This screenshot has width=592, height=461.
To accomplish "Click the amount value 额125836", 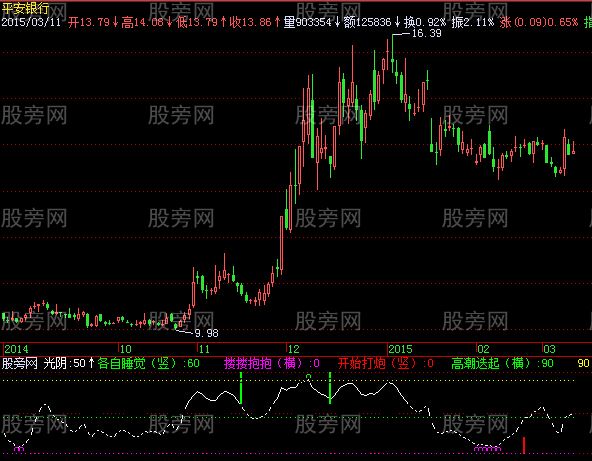I will [367, 22].
